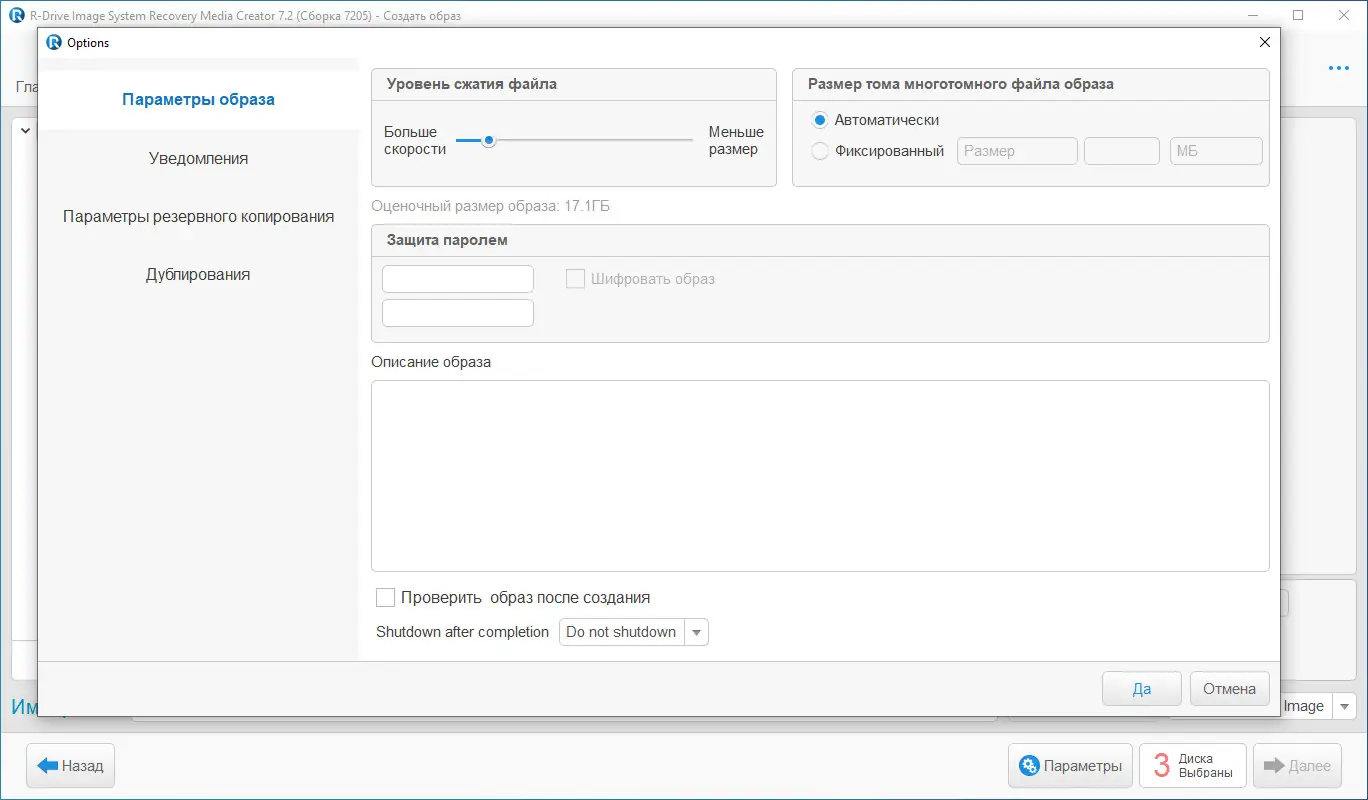Screen dimensions: 1368x800
Task: Click the compression level slider handle
Action: point(488,141)
